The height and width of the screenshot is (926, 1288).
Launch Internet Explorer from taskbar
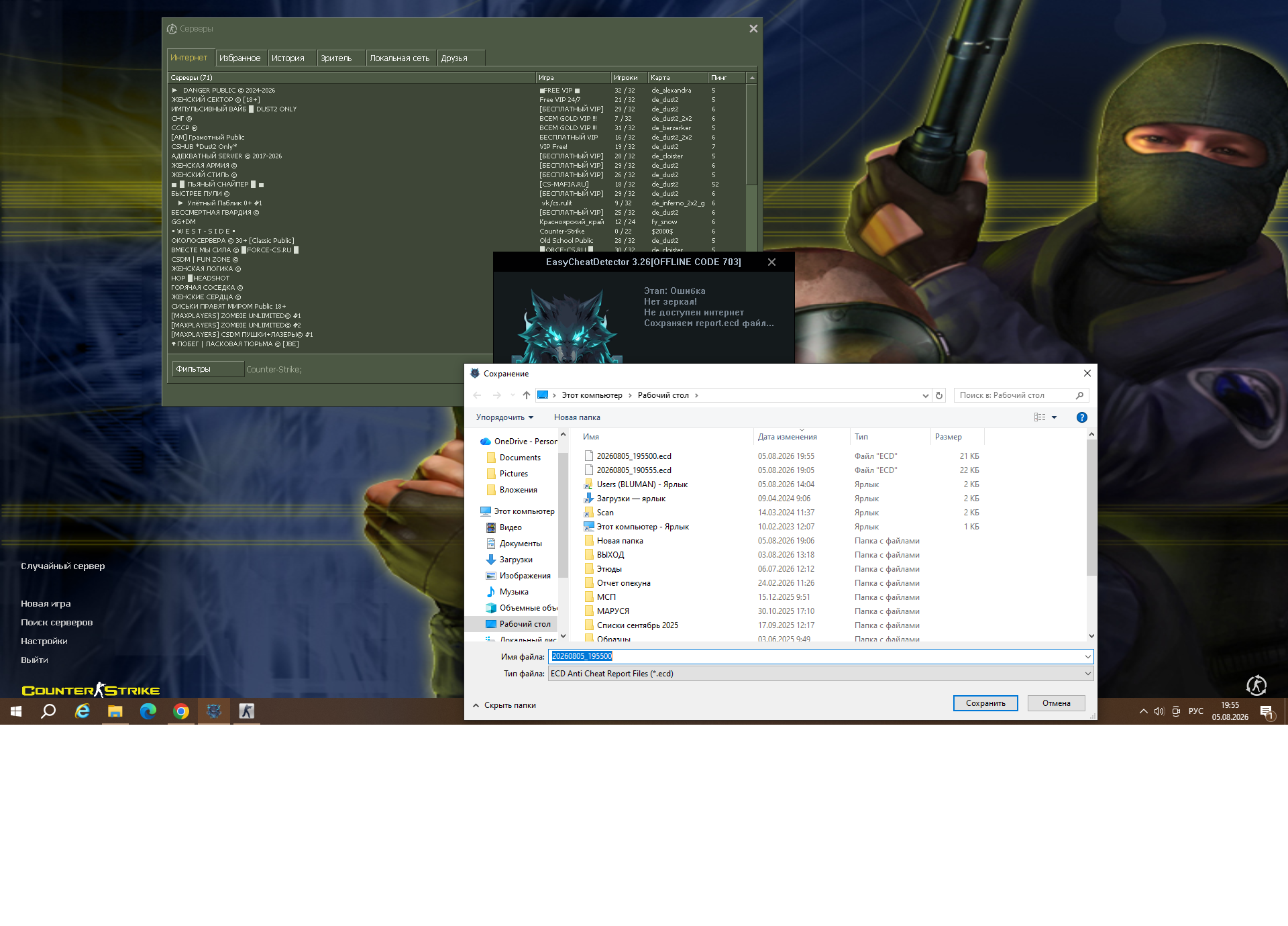click(x=82, y=711)
